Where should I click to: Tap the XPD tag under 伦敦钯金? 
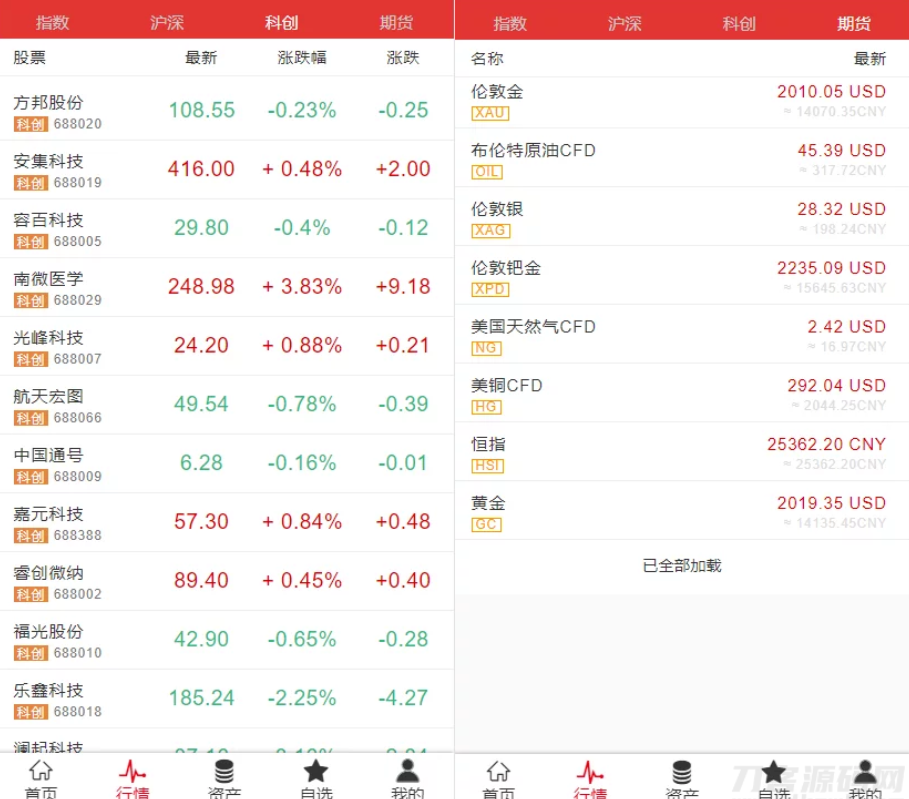coord(490,289)
